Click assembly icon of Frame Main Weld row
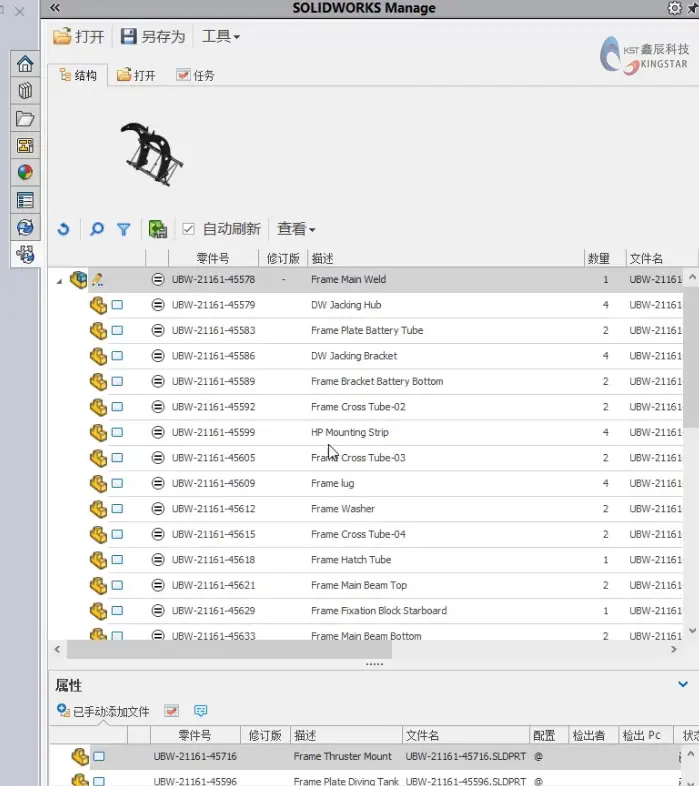 point(79,279)
